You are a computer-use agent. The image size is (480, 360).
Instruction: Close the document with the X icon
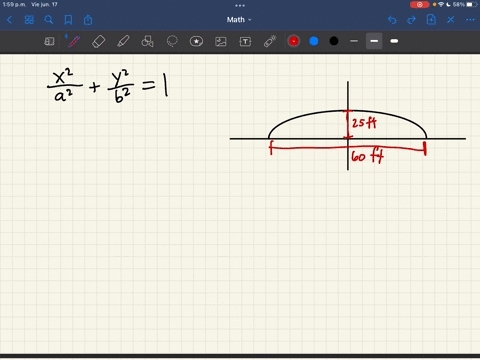(451, 20)
